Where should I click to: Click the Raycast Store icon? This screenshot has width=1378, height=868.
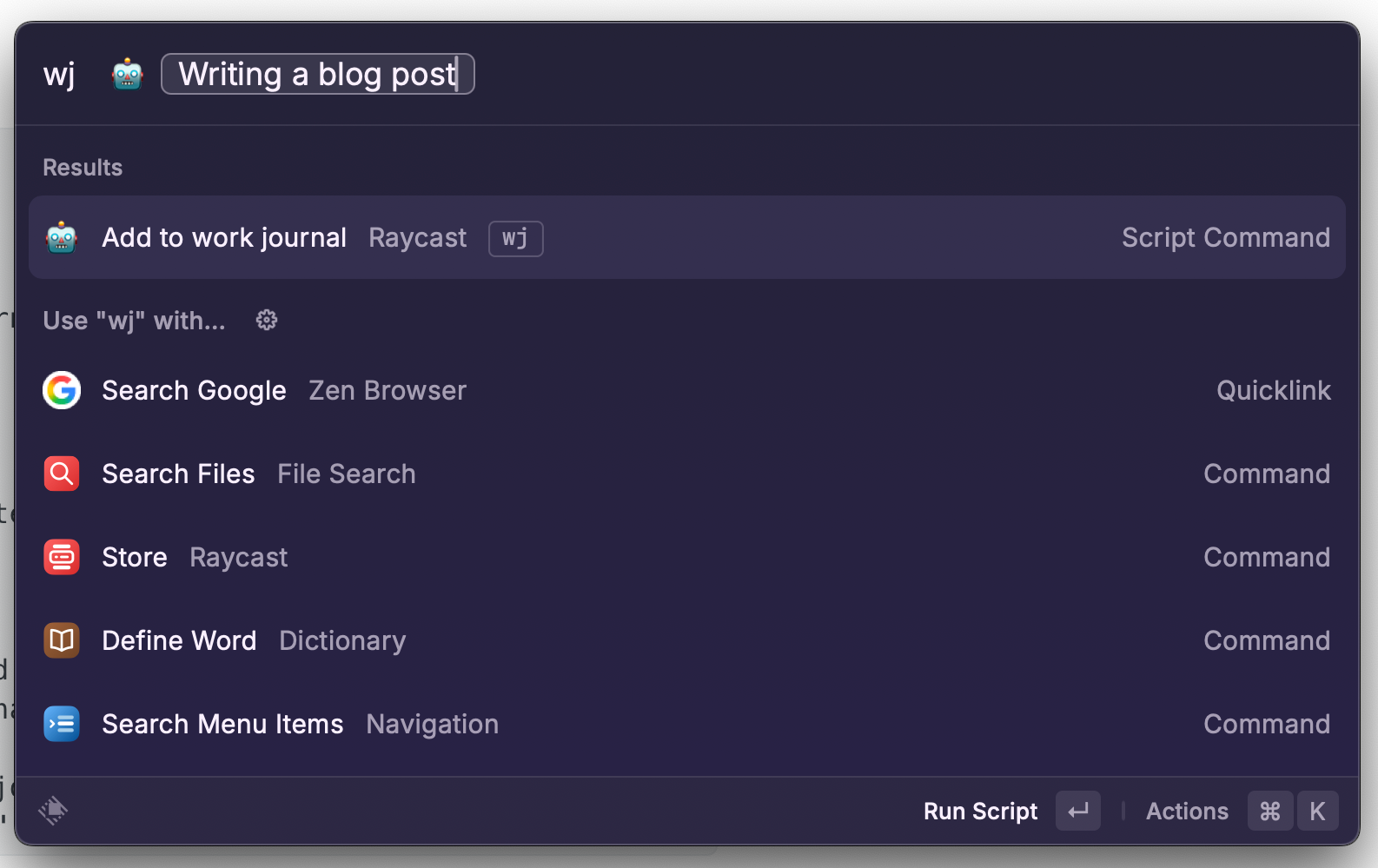[62, 557]
